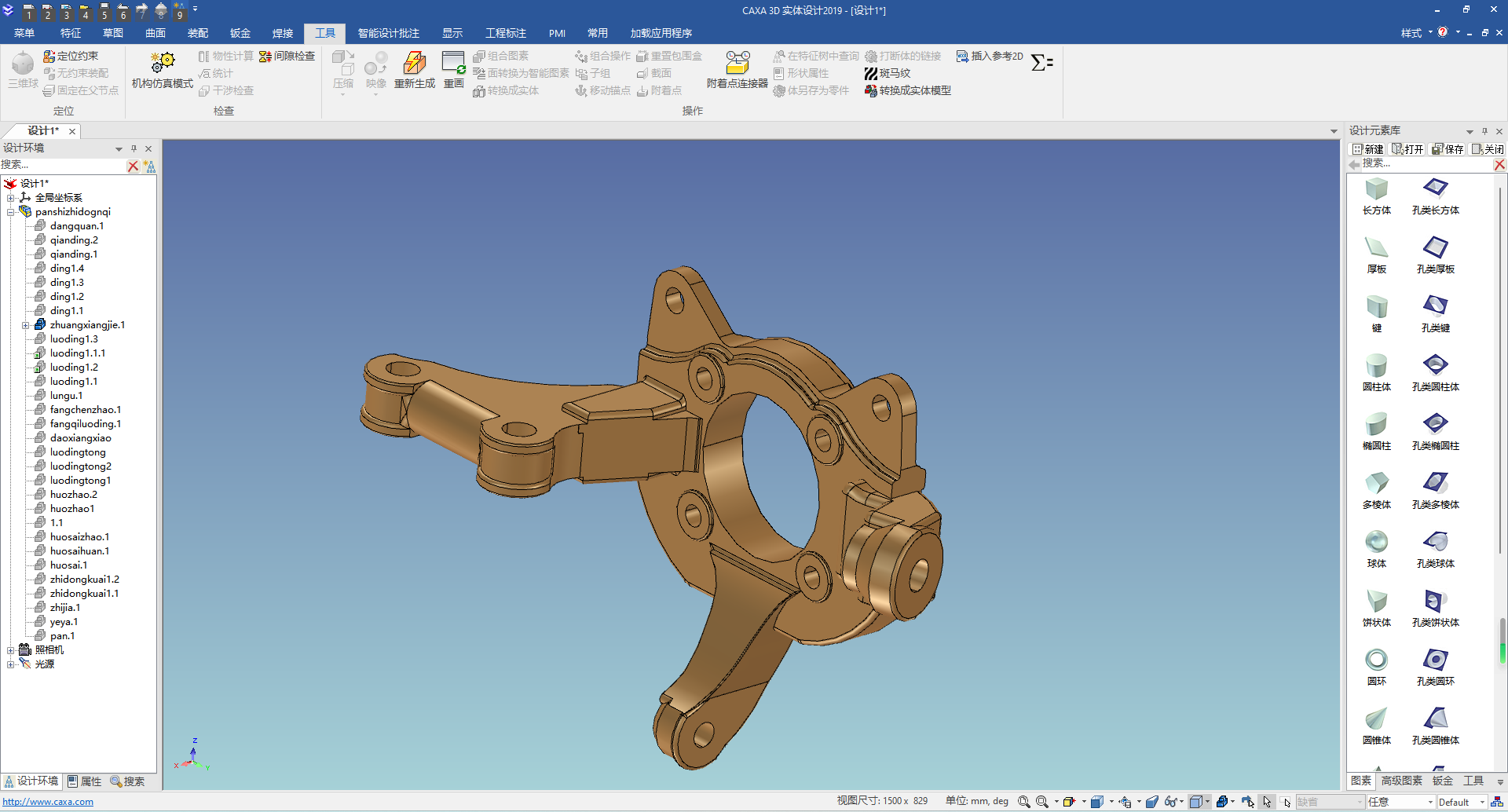Click the 定位约束 positioning constraint tool
The width and height of the screenshot is (1508, 812).
71,56
